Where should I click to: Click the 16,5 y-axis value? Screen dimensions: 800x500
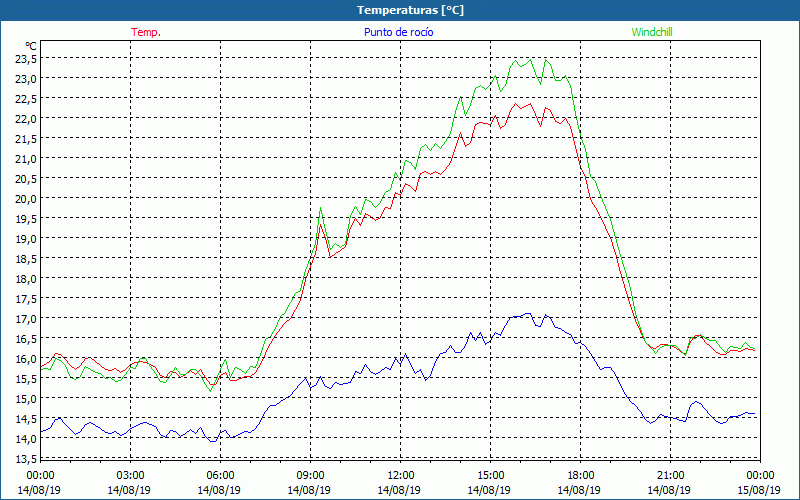point(26,338)
